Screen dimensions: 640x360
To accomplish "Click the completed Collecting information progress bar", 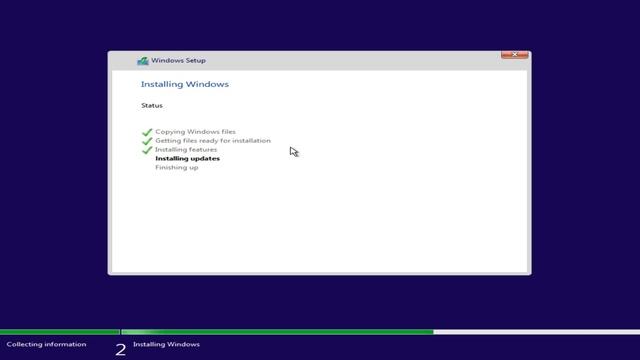I will pos(60,332).
